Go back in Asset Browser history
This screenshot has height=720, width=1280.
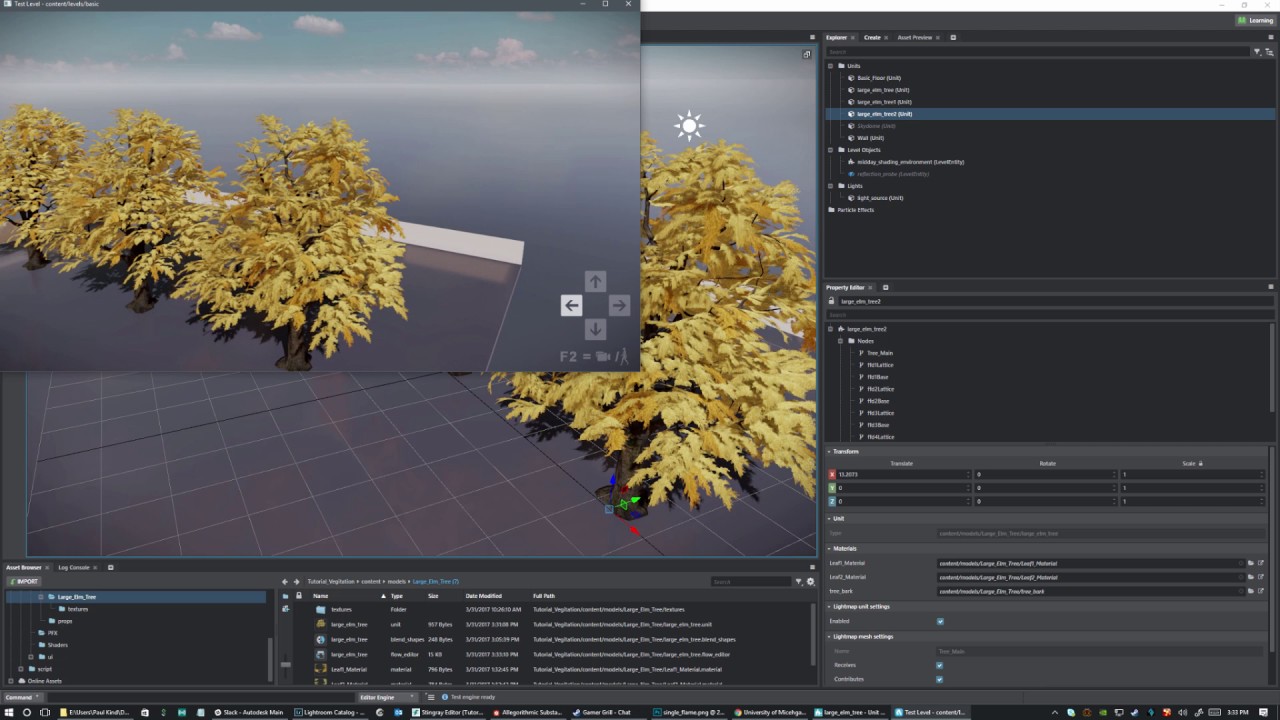tap(284, 581)
